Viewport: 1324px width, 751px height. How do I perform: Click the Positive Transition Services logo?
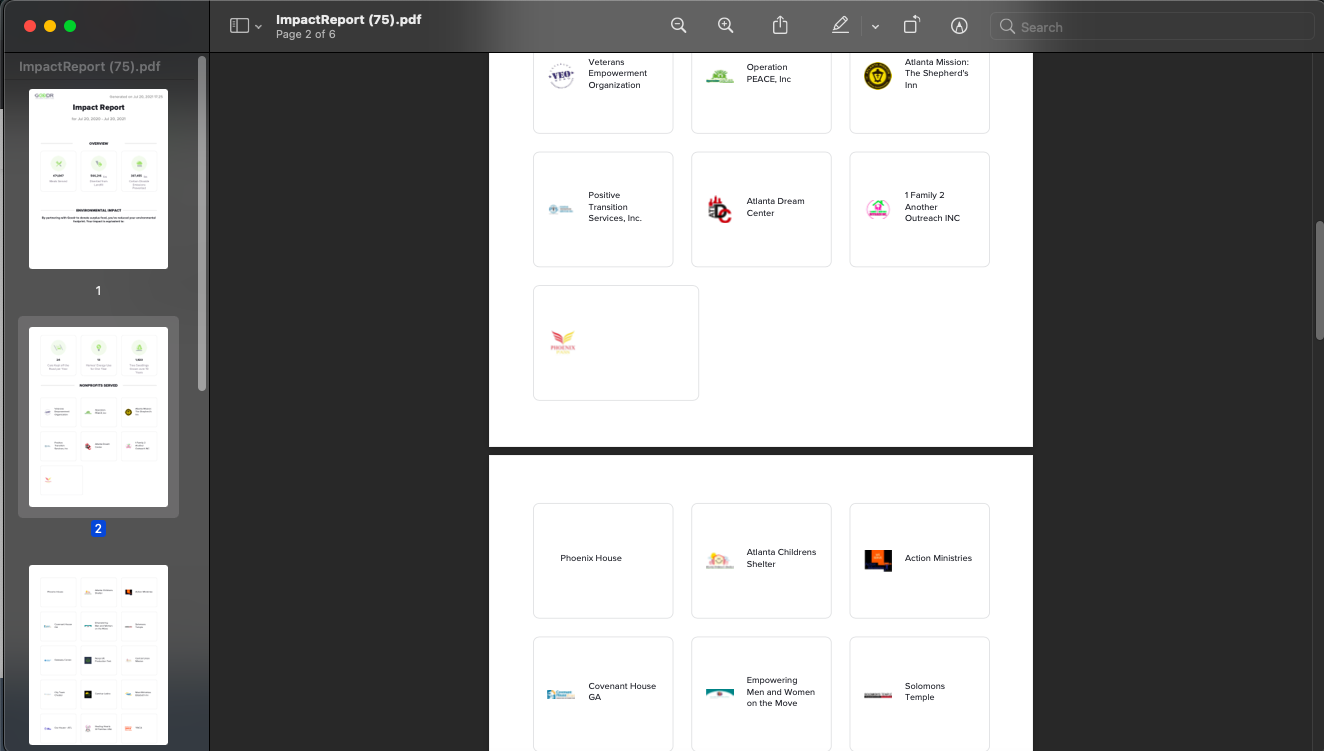[561, 209]
